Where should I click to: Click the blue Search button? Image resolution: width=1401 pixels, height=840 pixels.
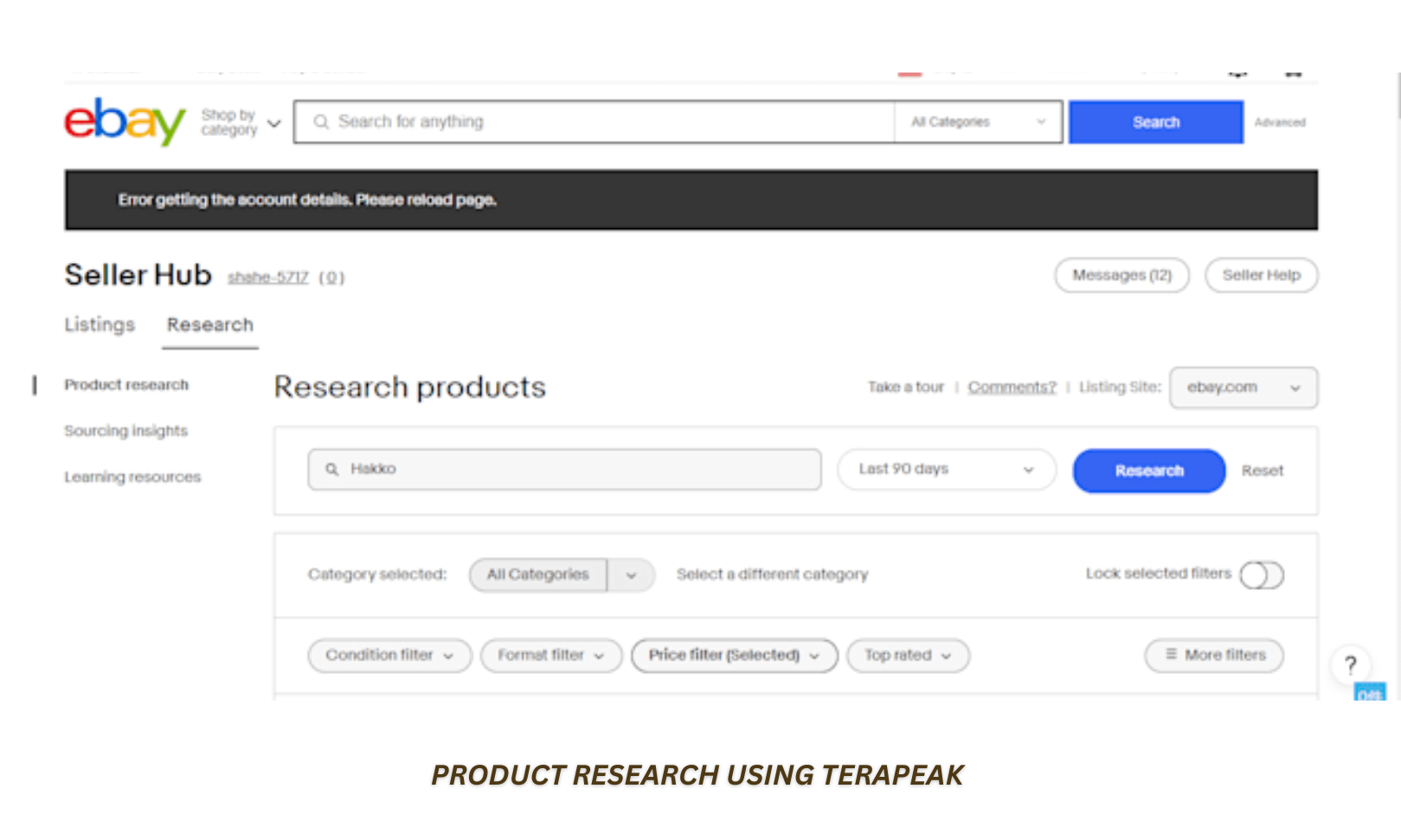[1156, 122]
